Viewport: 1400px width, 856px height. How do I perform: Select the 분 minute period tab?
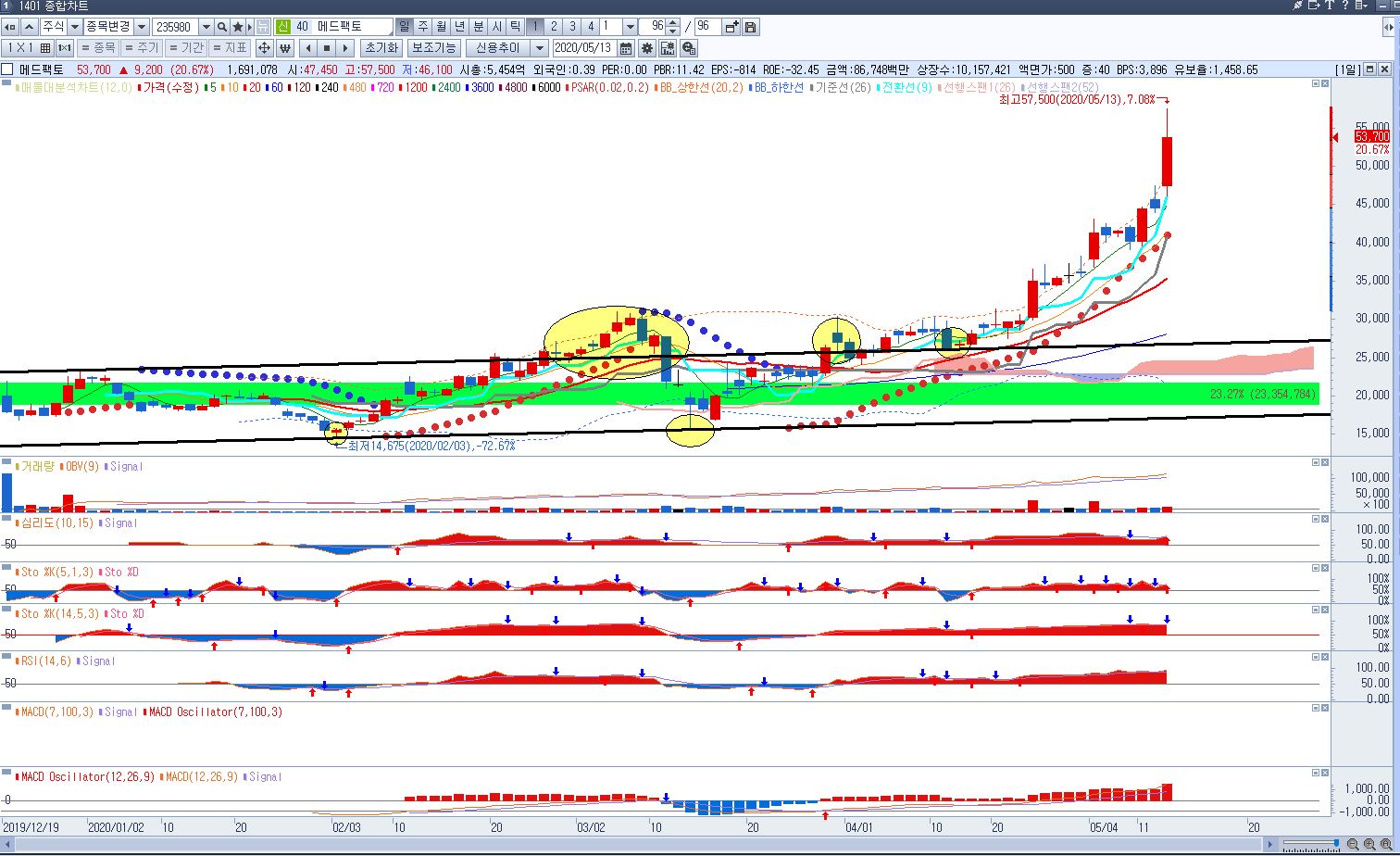[x=478, y=27]
